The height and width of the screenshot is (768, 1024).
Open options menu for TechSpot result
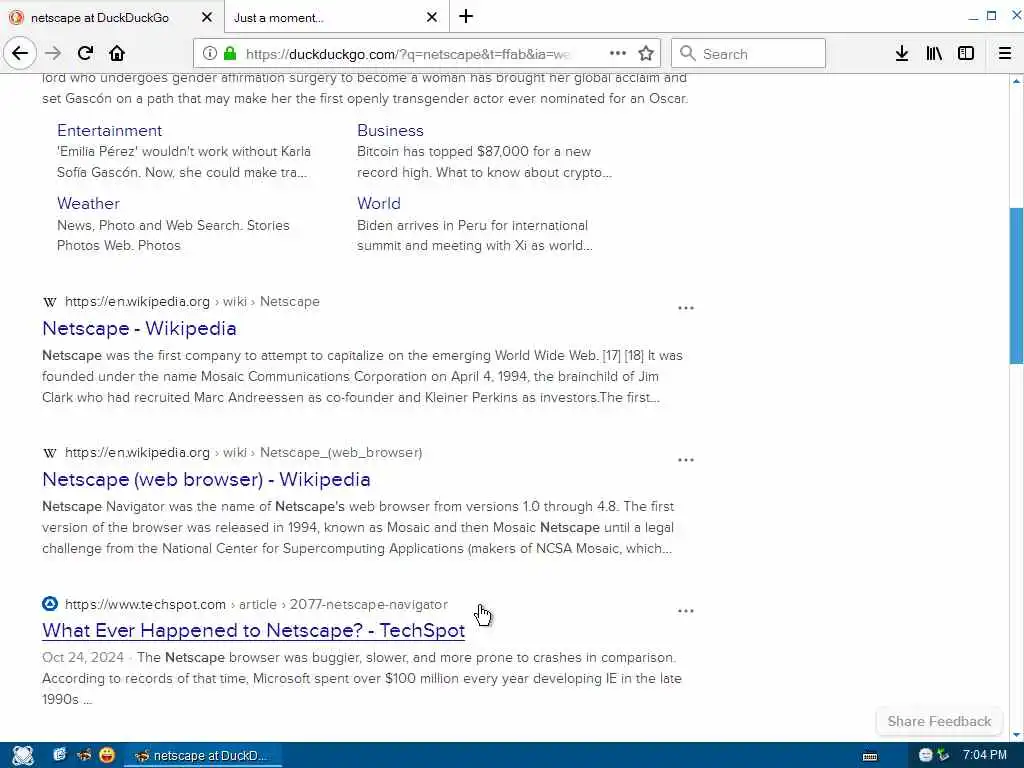686,611
